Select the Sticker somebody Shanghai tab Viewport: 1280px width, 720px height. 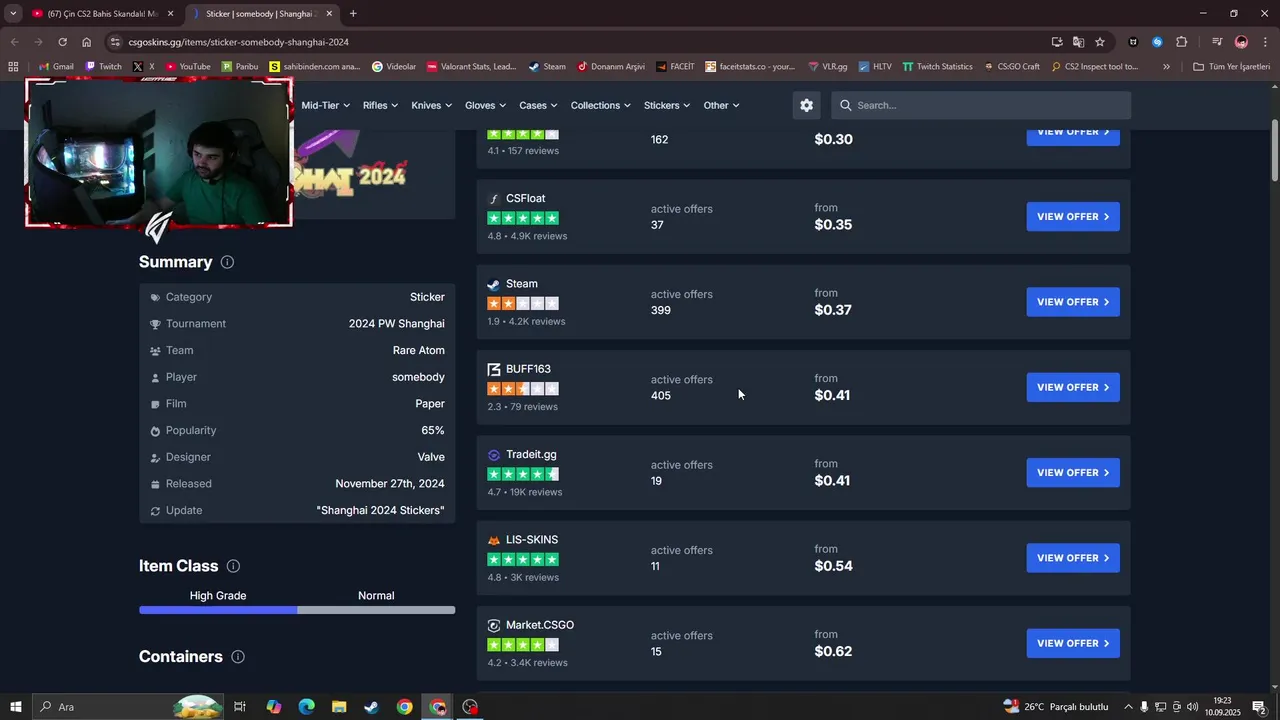click(262, 14)
